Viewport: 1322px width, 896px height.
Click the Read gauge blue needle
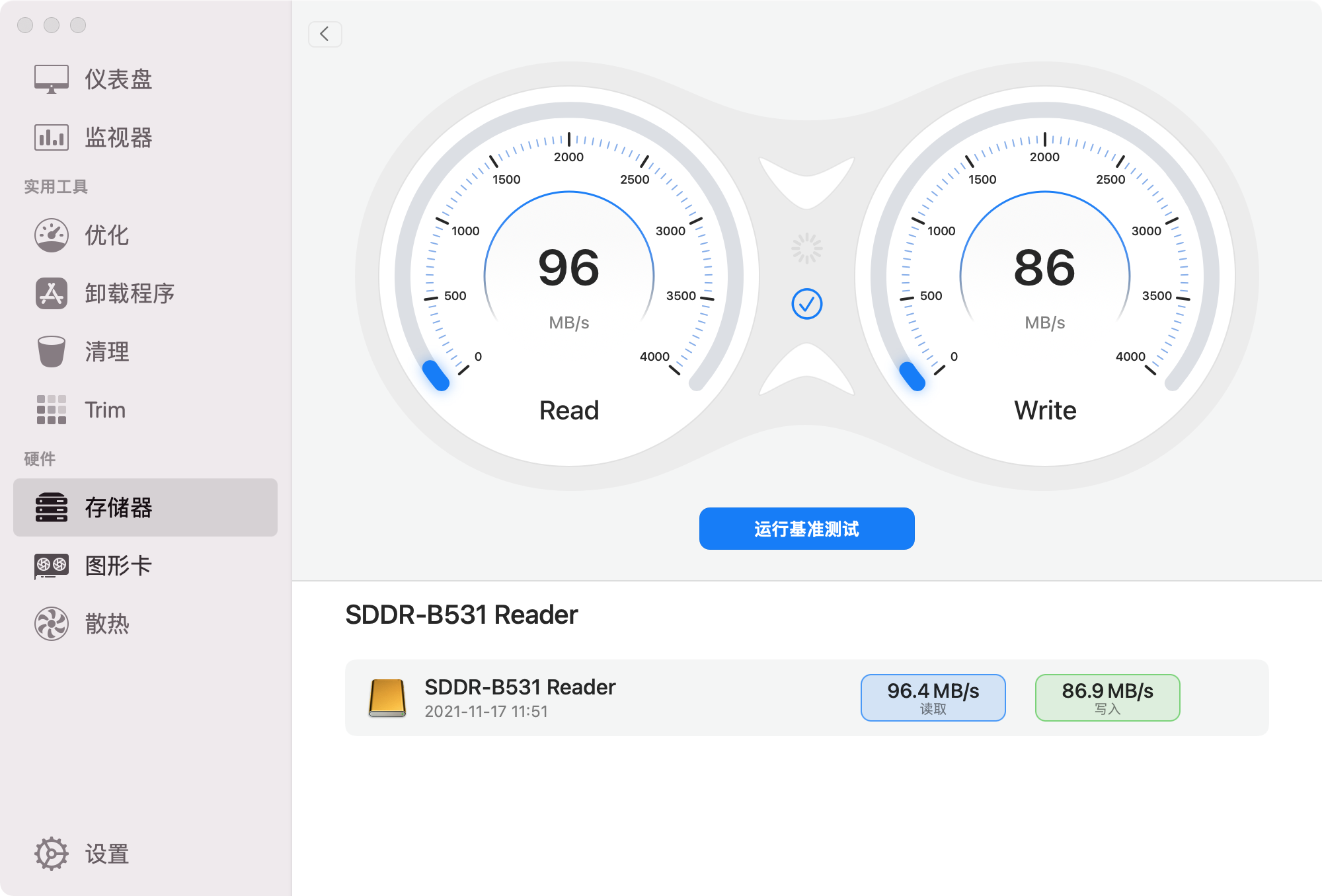(436, 375)
